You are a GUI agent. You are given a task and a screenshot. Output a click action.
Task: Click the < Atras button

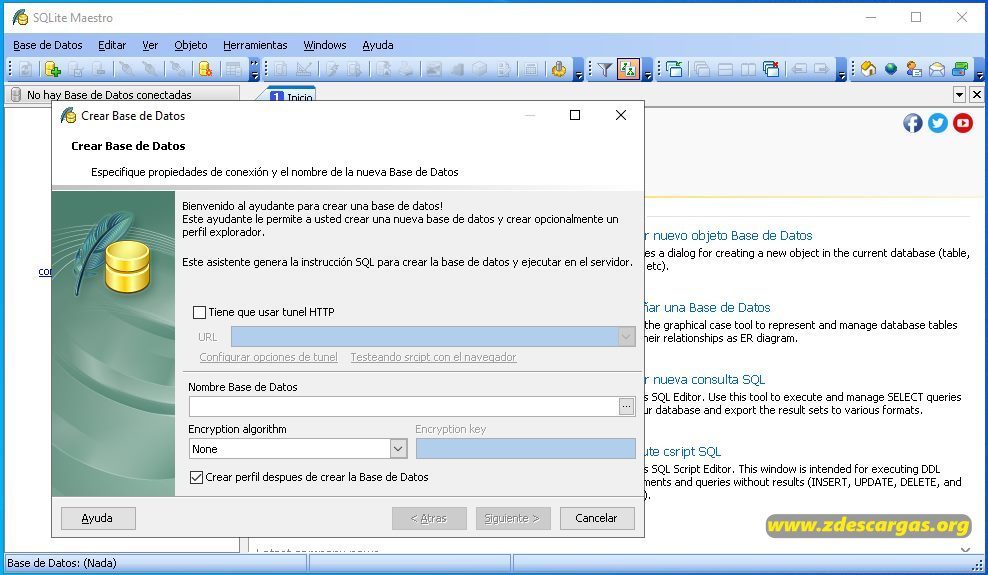(x=429, y=518)
